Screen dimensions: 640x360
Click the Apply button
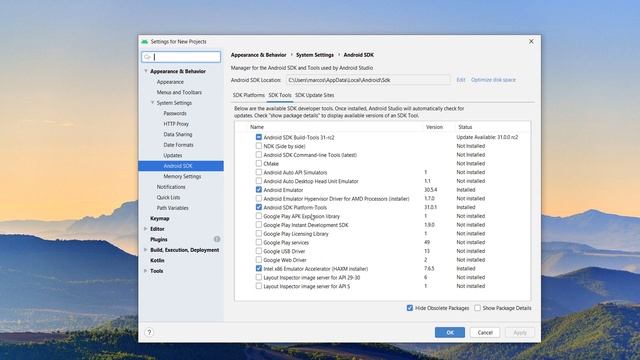coord(520,333)
